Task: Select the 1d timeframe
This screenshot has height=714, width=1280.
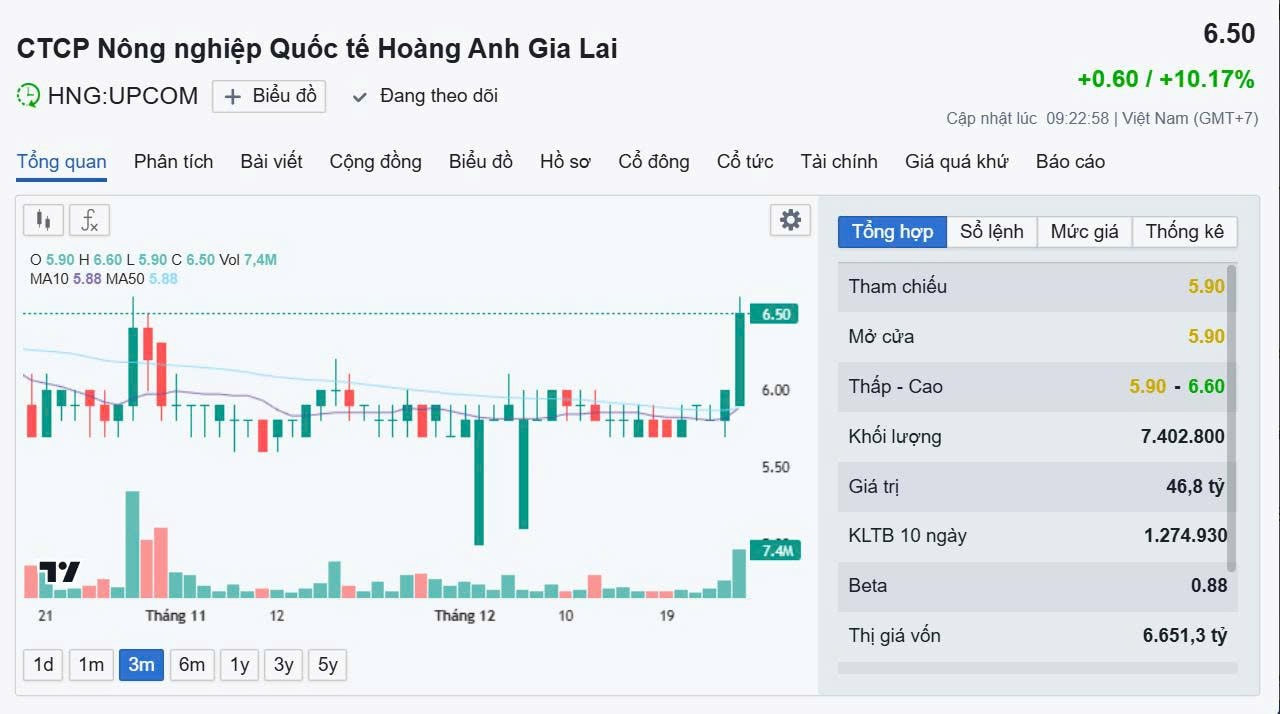Action: click(x=43, y=665)
